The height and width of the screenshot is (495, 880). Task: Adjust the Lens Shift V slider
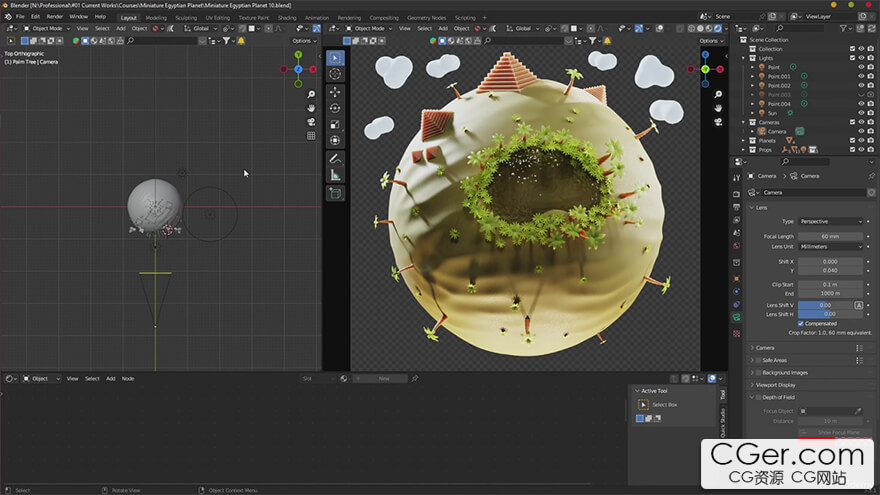point(826,305)
